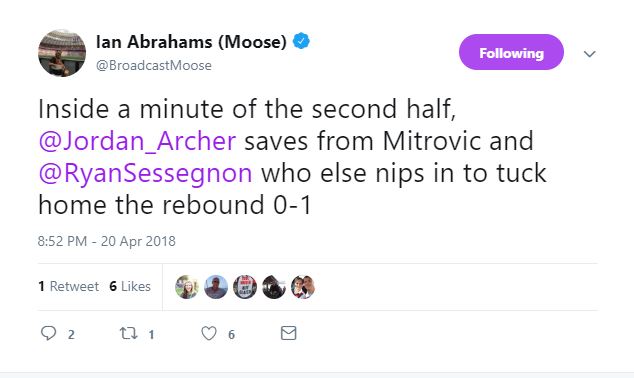Open the 8:52 PM - 20 Apr 2018 timestamp
634x378 pixels.
(x=107, y=241)
